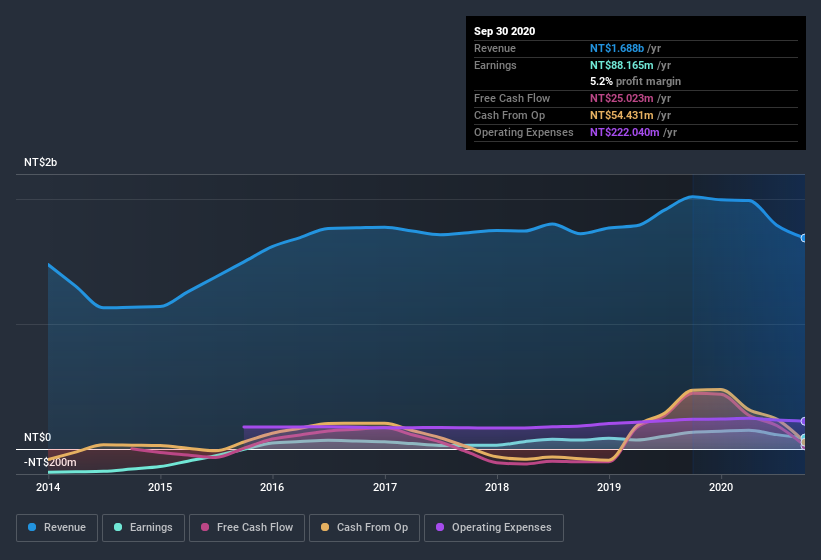Click the NT$1.688b revenue value

coord(617,48)
